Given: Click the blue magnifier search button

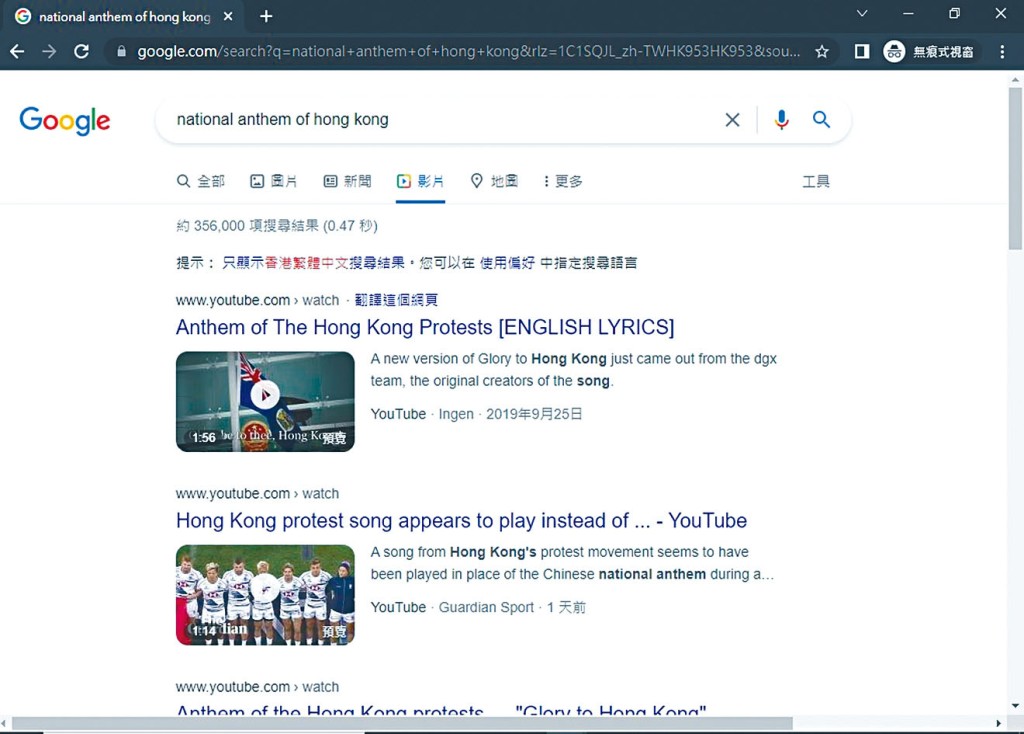Looking at the screenshot, I should point(821,120).
